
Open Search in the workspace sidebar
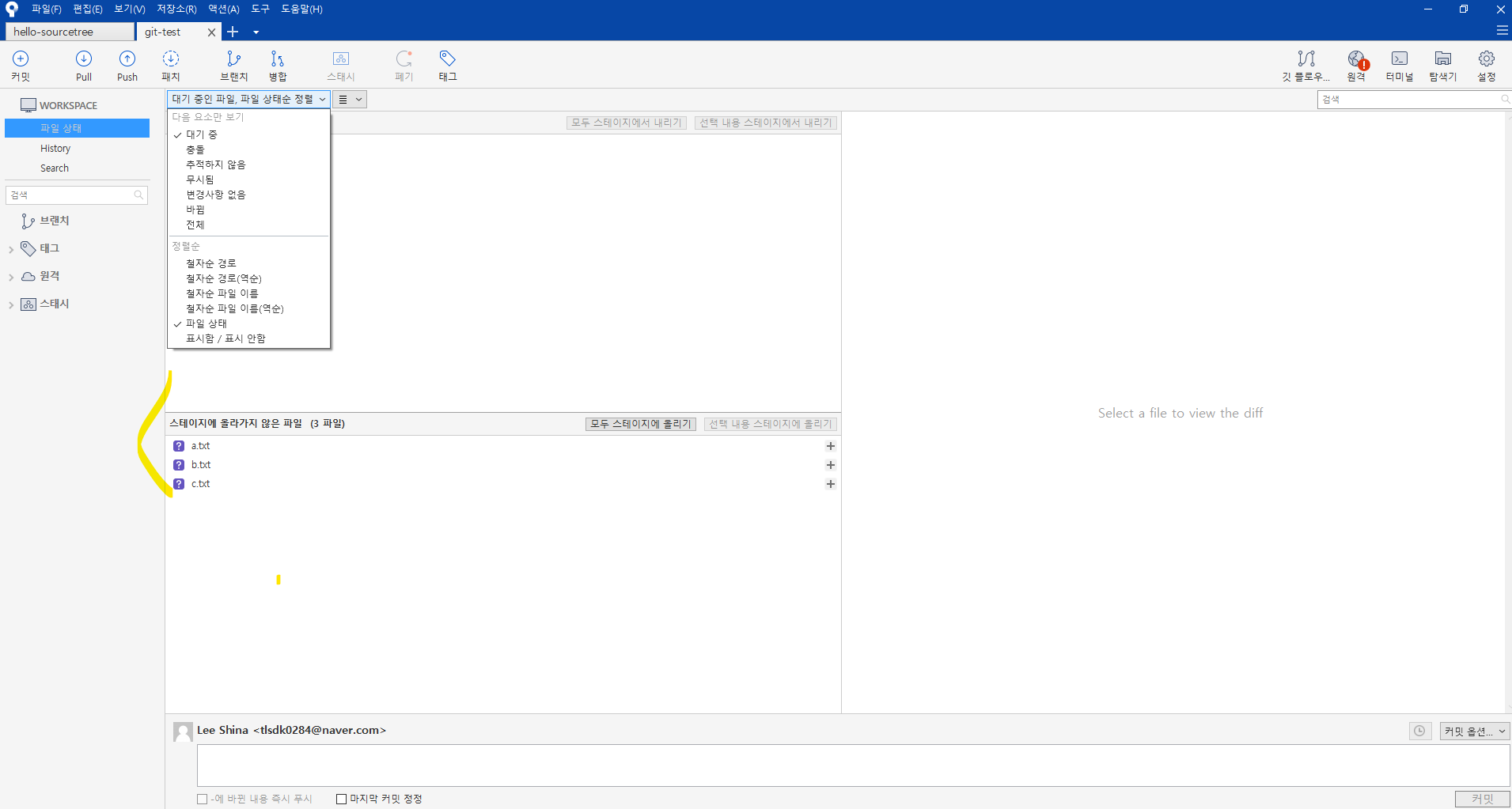[55, 168]
